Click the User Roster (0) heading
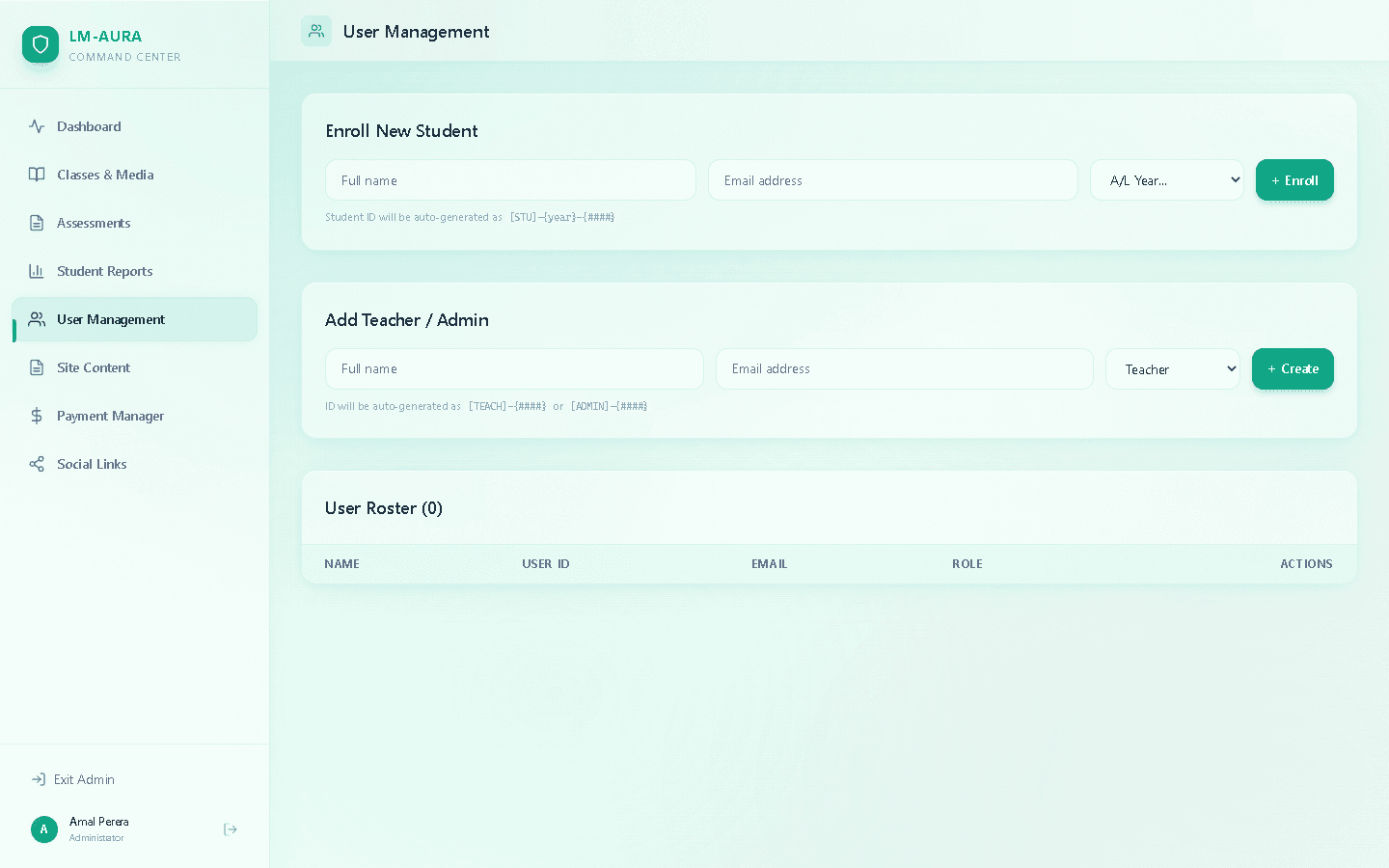This screenshot has width=1389, height=868. coord(384,508)
